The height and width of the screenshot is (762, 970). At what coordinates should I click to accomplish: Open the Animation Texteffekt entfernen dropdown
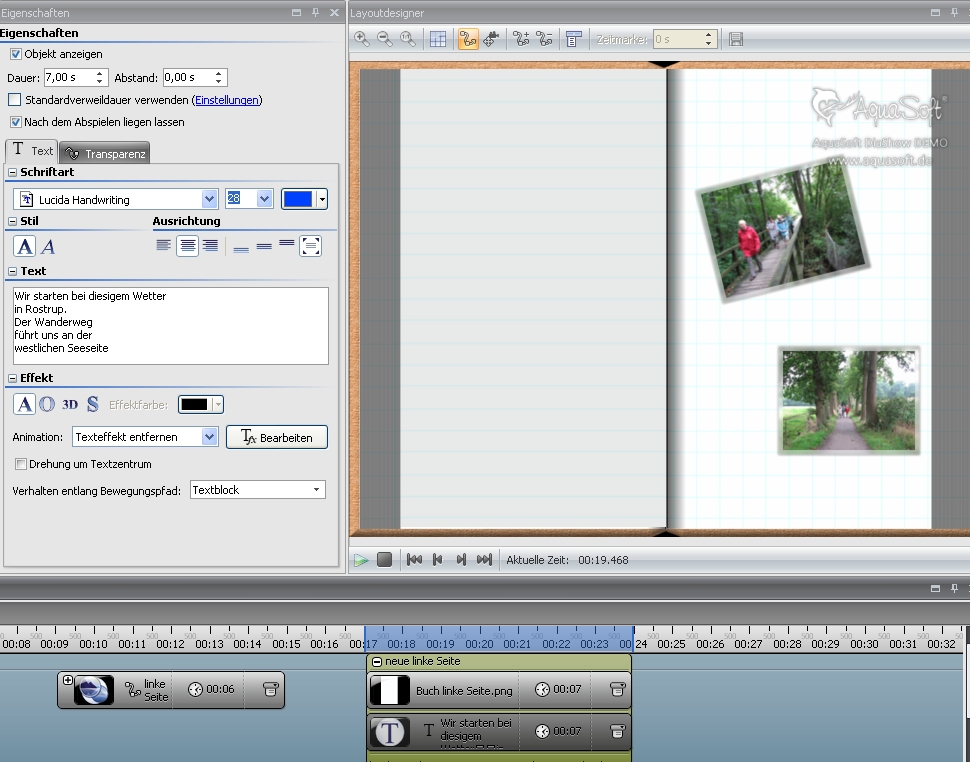[209, 437]
